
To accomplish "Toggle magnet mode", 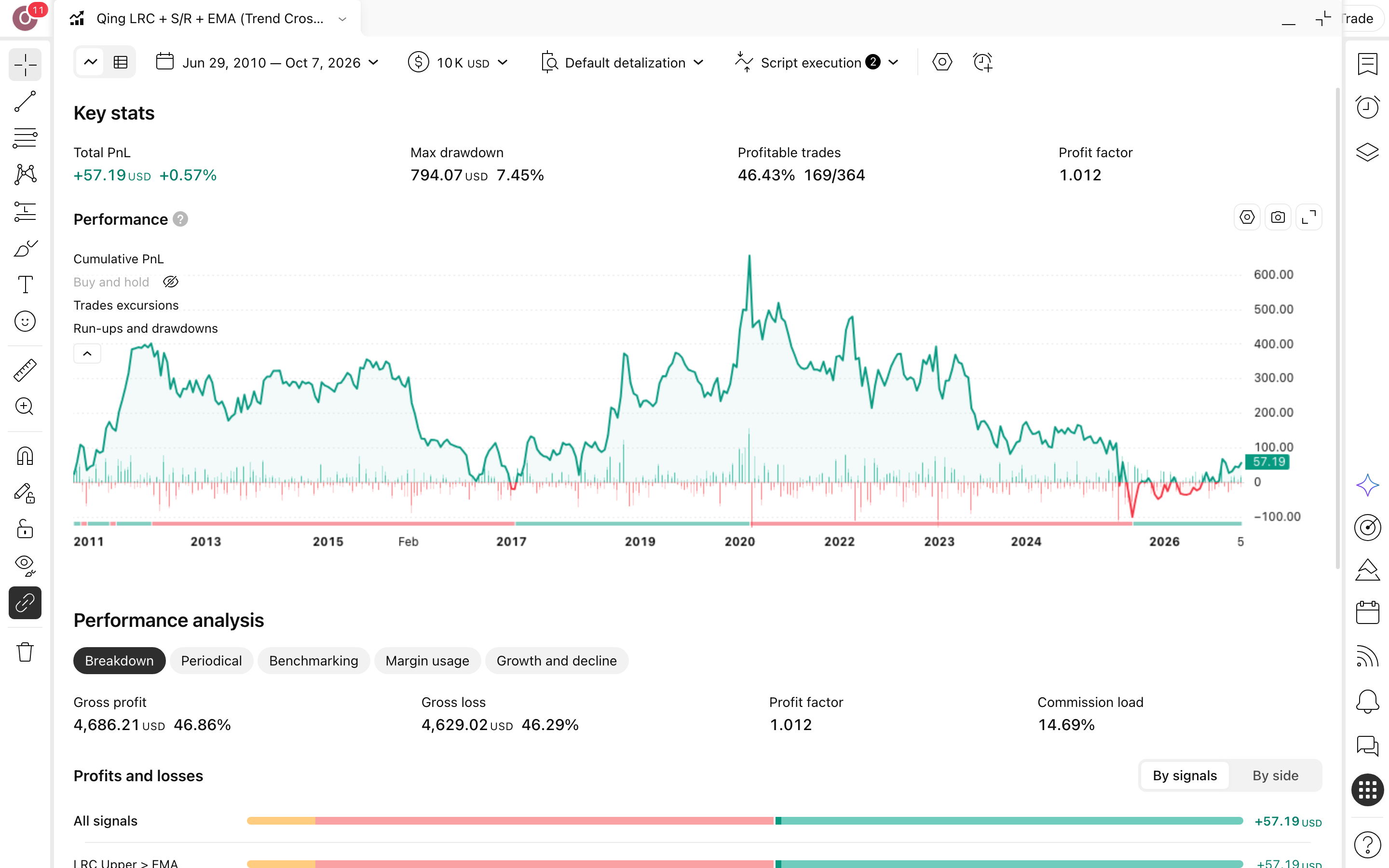I will 25,456.
